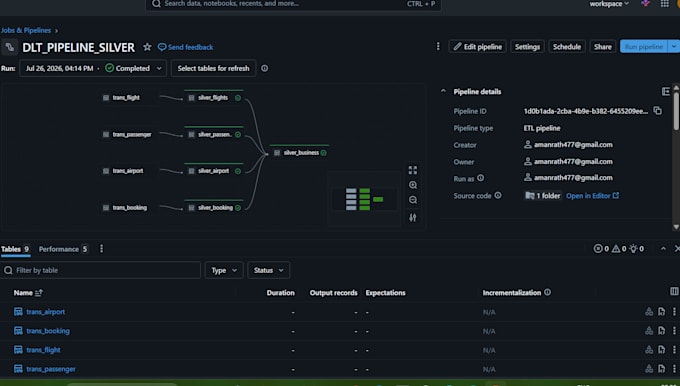Click the info icon beside Run as
The width and height of the screenshot is (680, 386).
point(481,178)
